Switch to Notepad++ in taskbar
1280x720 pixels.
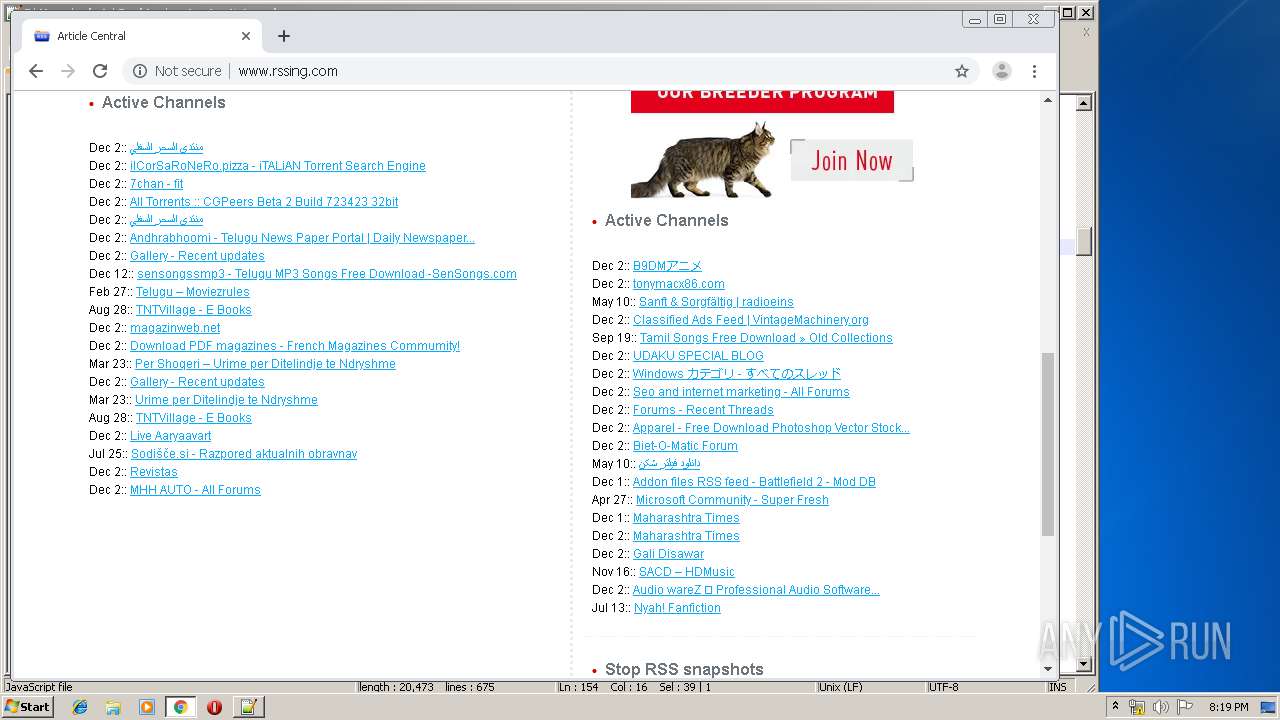coord(248,707)
